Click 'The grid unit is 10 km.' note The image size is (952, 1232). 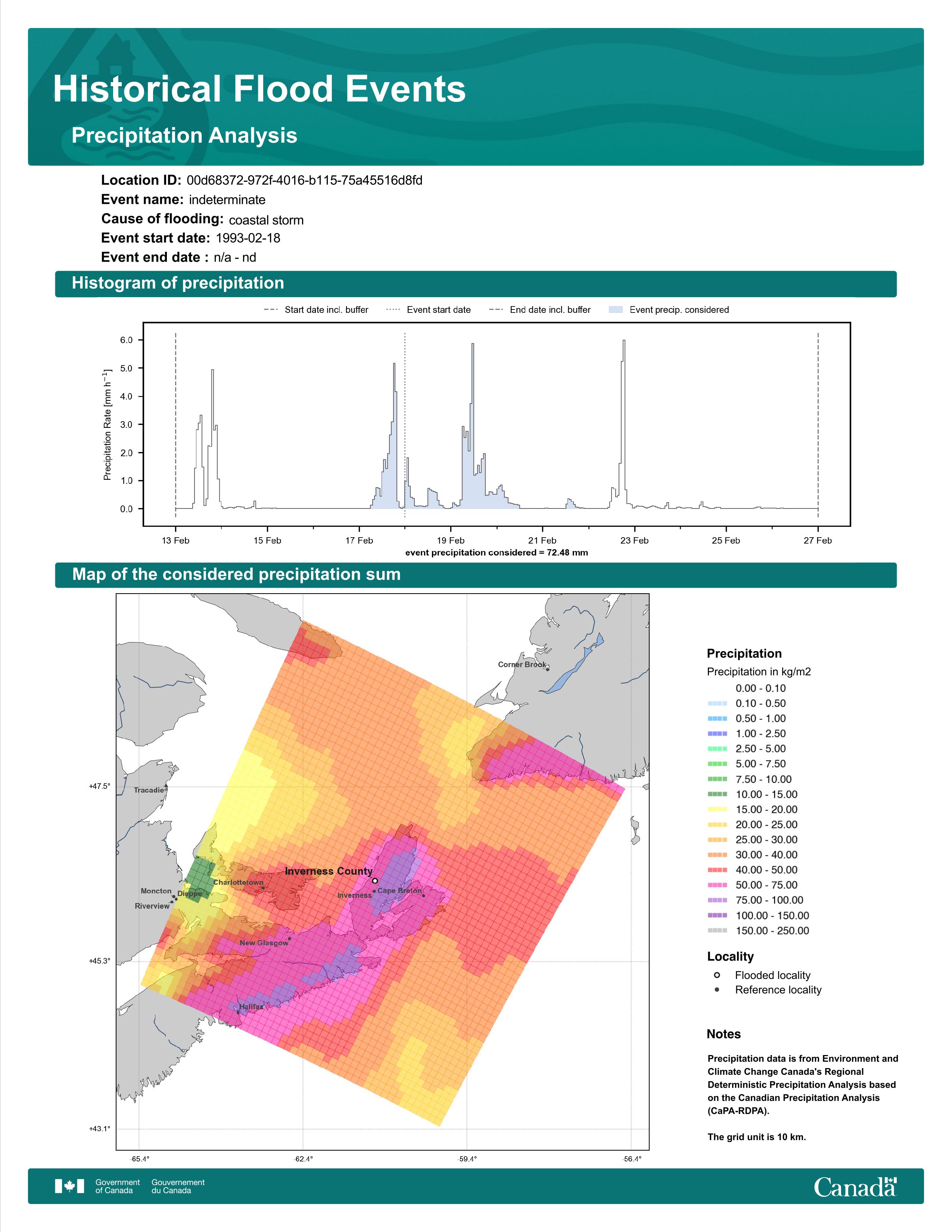click(x=757, y=1137)
